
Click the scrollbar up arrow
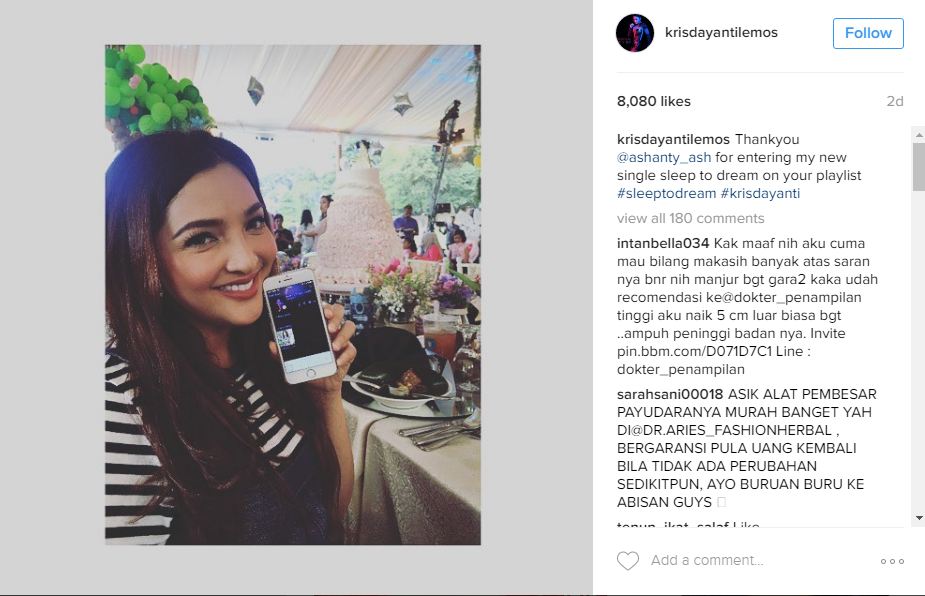click(919, 135)
